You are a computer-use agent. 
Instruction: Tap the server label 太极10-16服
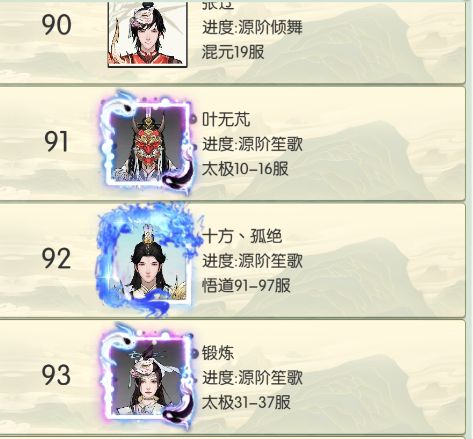(245, 169)
